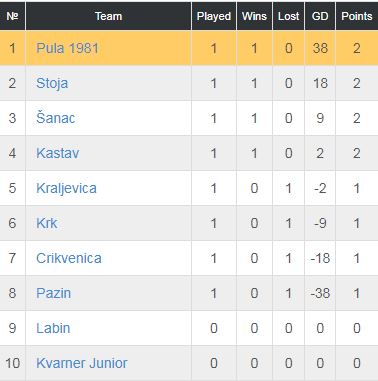Click the GD column header
This screenshot has height=381, width=378.
click(320, 16)
